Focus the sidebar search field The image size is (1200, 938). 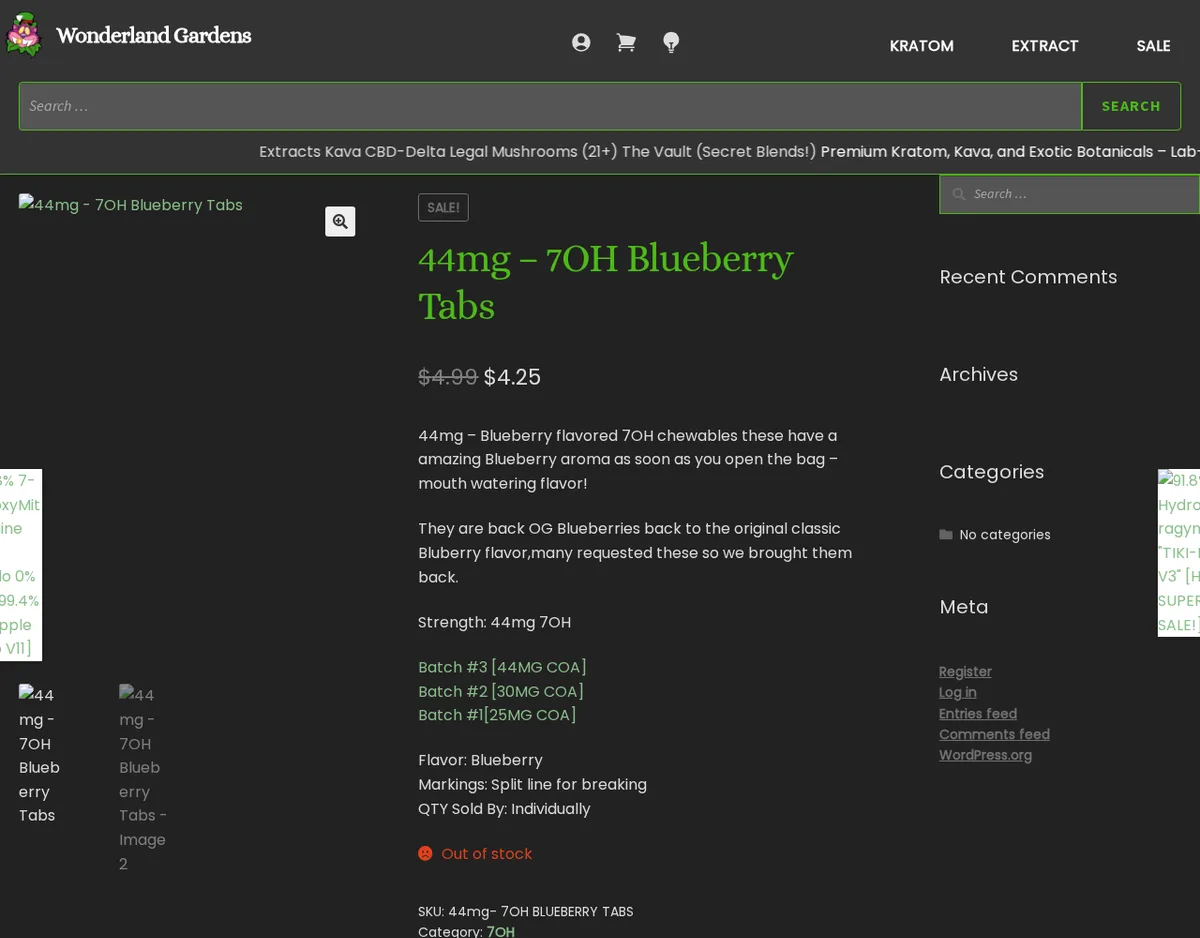point(1069,194)
